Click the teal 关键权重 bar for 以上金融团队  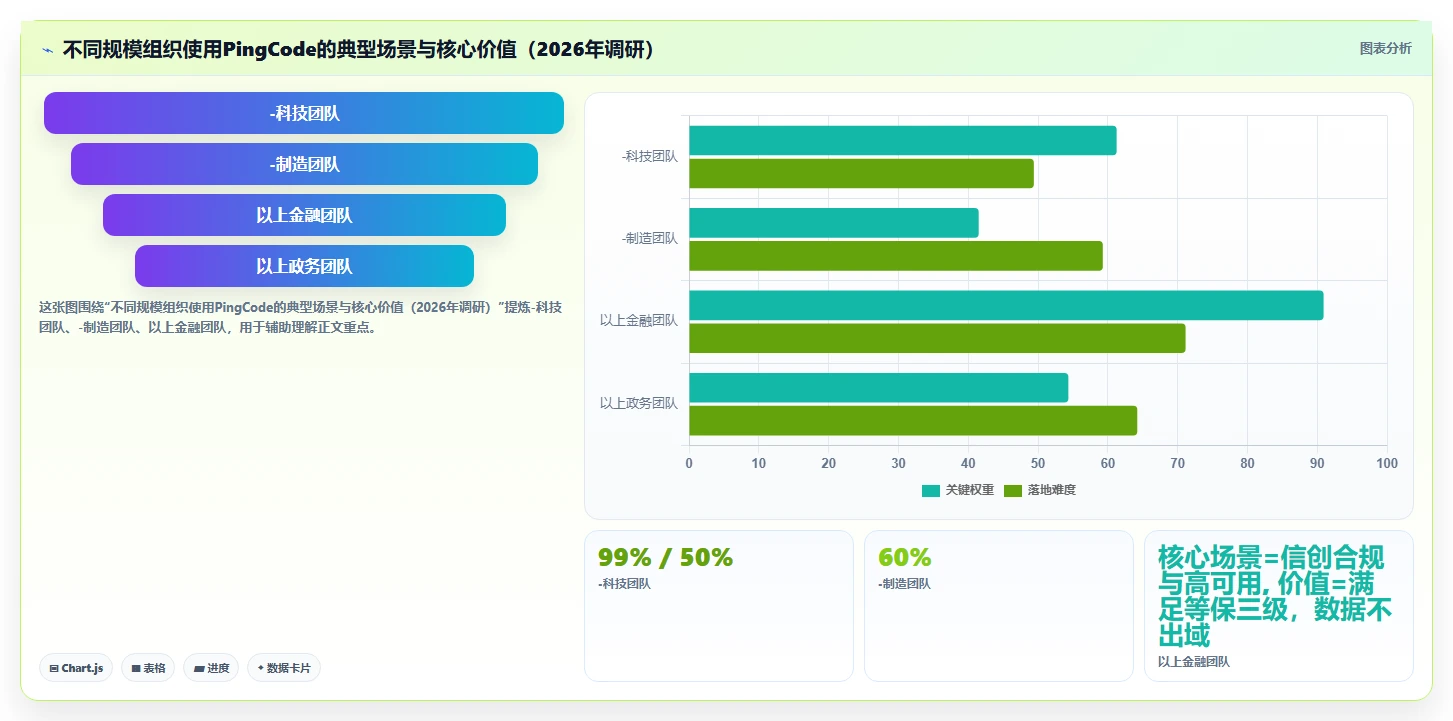coord(1006,305)
